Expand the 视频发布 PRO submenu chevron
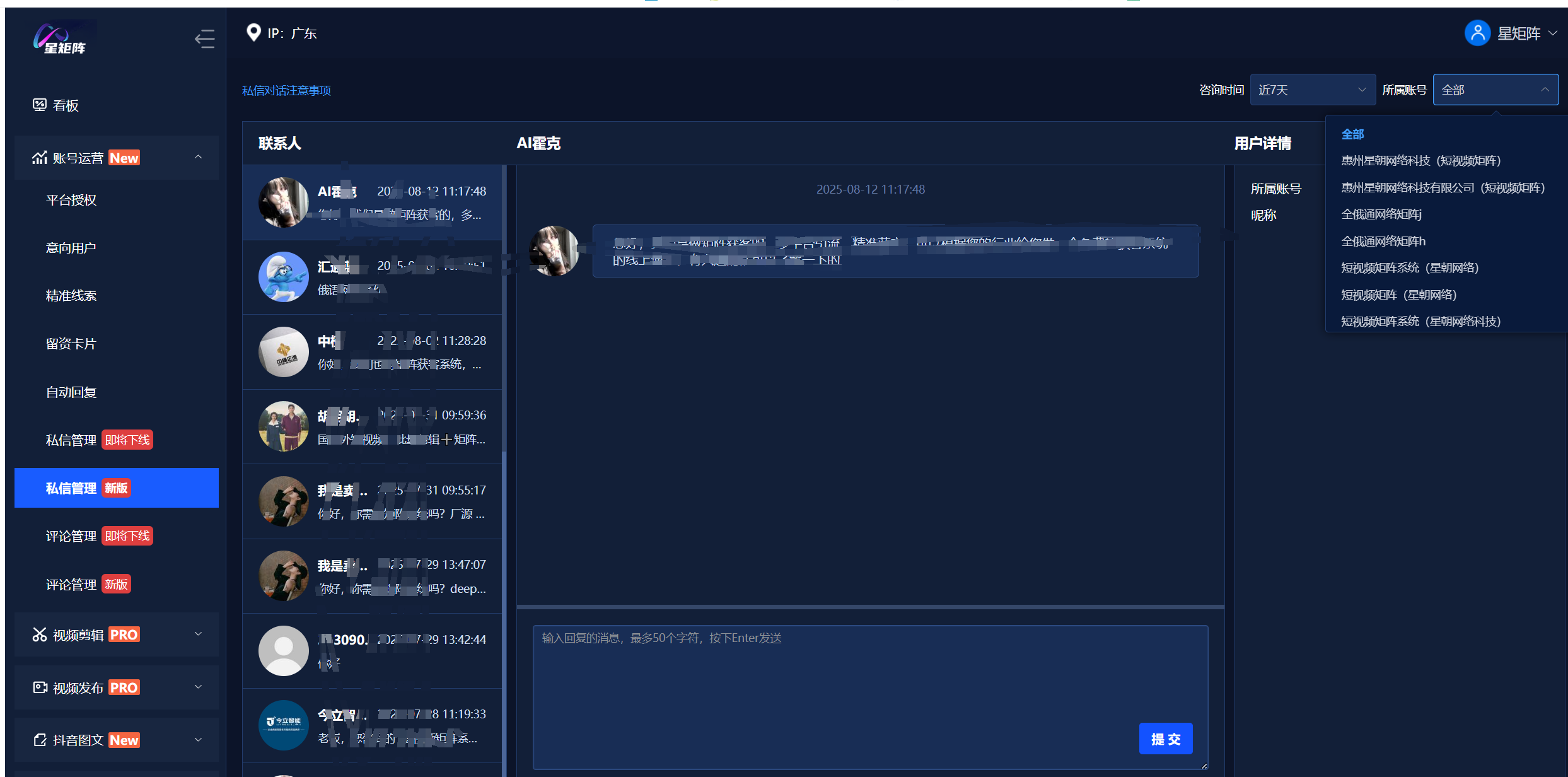Viewport: 1568px width, 777px height. click(x=198, y=687)
